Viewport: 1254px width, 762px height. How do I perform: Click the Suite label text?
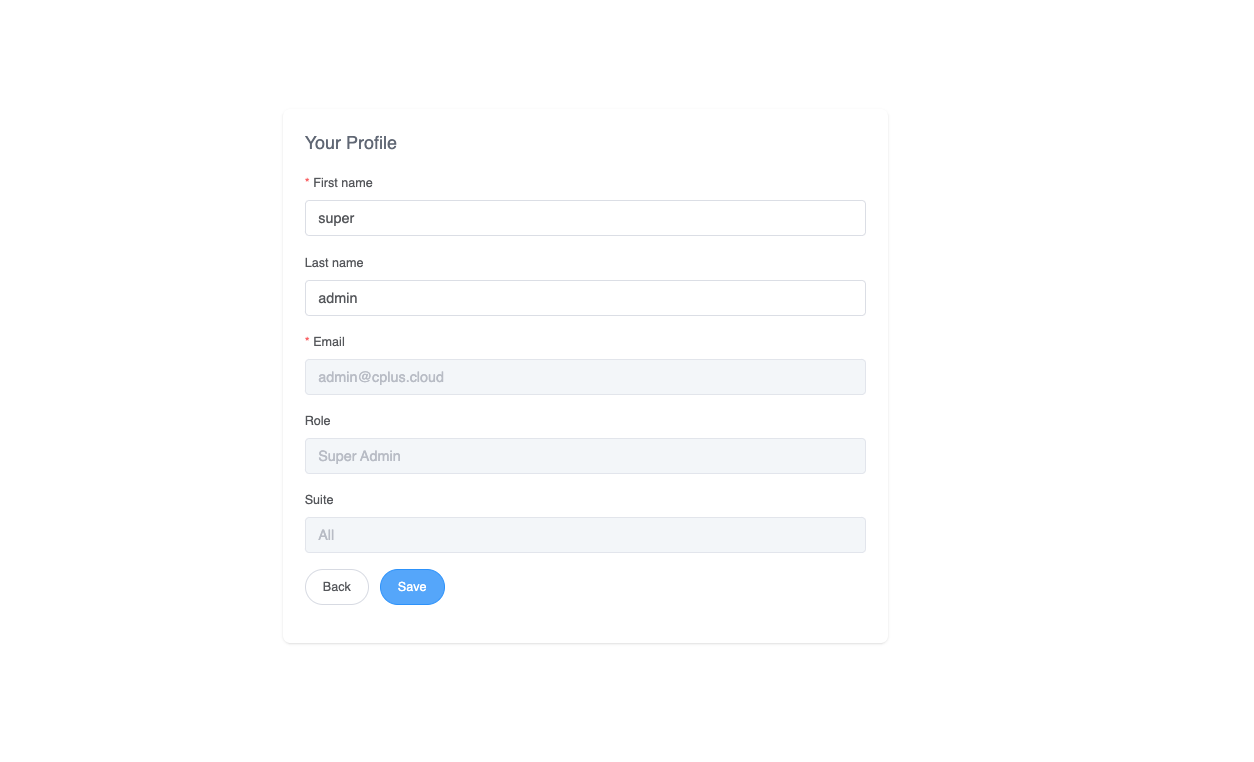pyautogui.click(x=319, y=500)
